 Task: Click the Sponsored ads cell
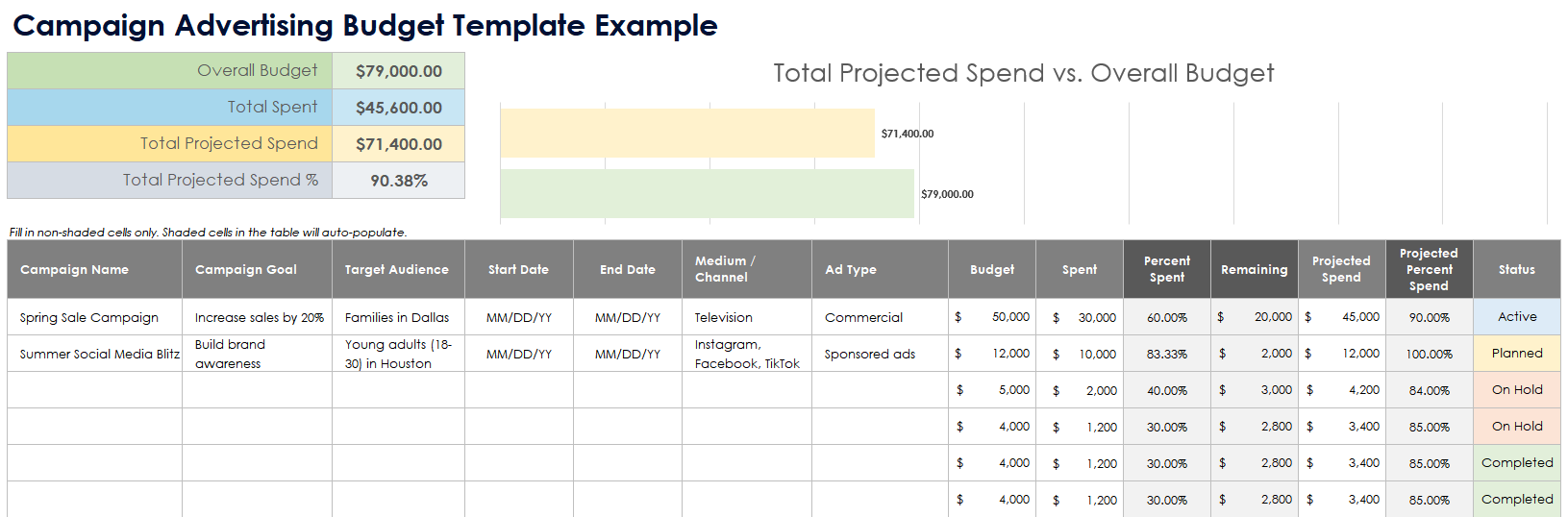click(869, 355)
